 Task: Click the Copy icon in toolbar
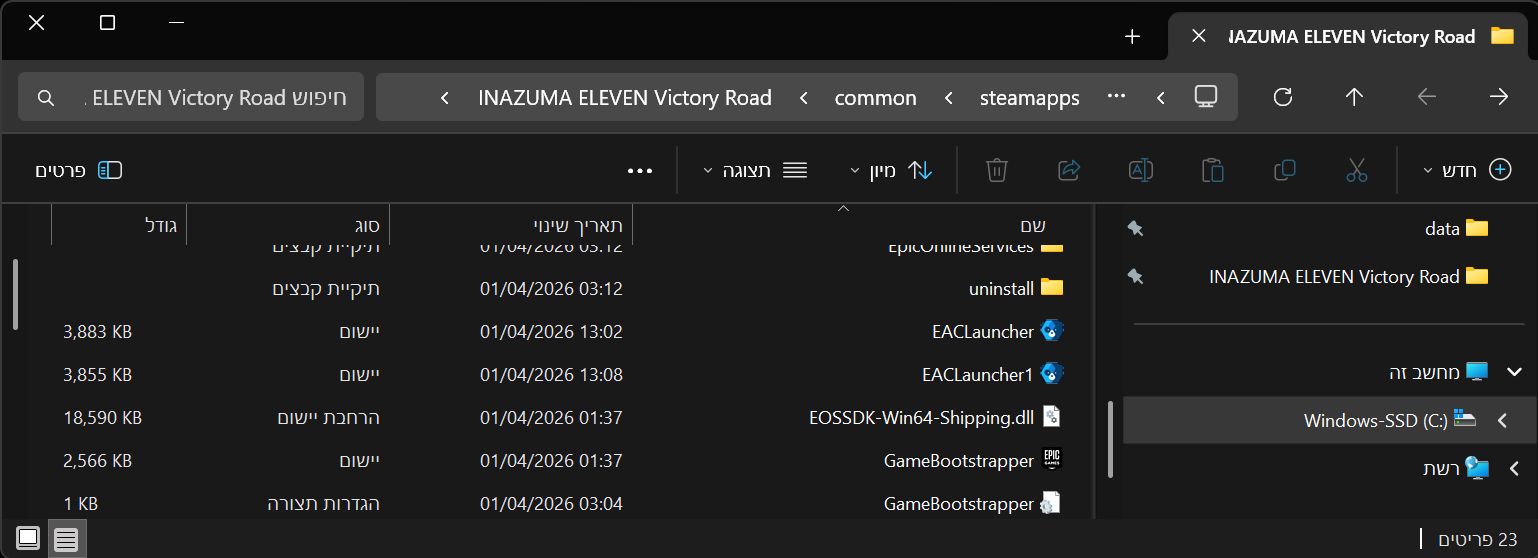click(x=1285, y=170)
